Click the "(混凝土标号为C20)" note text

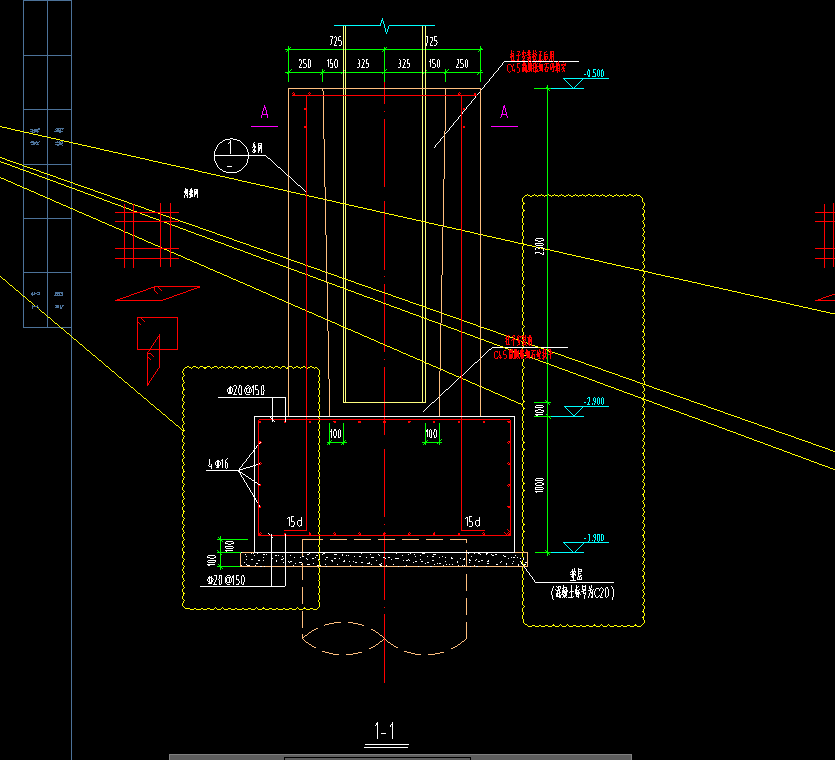pyautogui.click(x=583, y=592)
